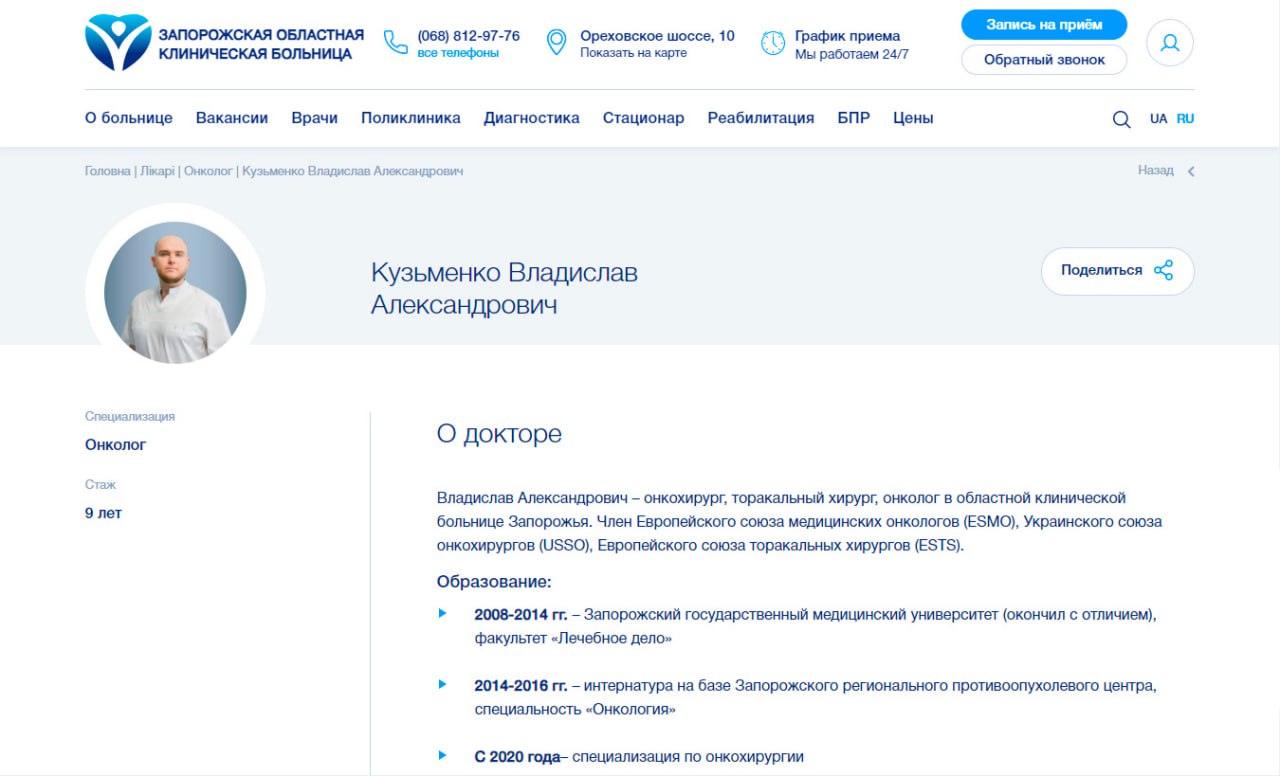
Task: Click phone number (068) 812-97-76
Action: pyautogui.click(x=469, y=36)
